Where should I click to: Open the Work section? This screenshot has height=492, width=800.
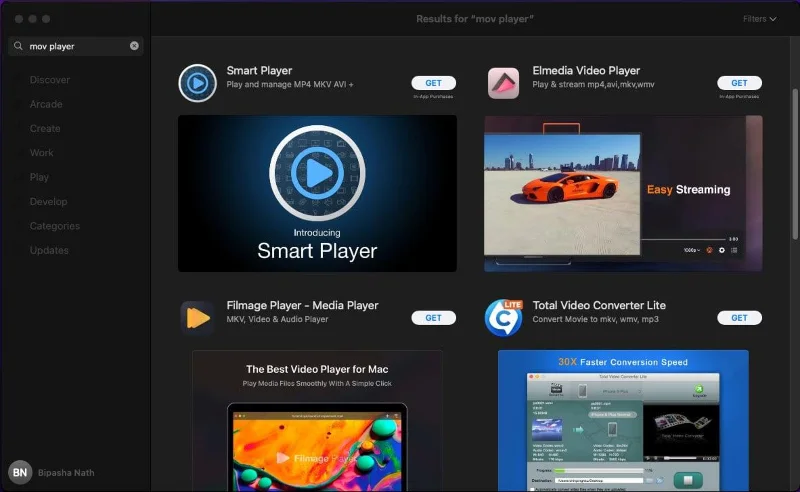click(41, 153)
